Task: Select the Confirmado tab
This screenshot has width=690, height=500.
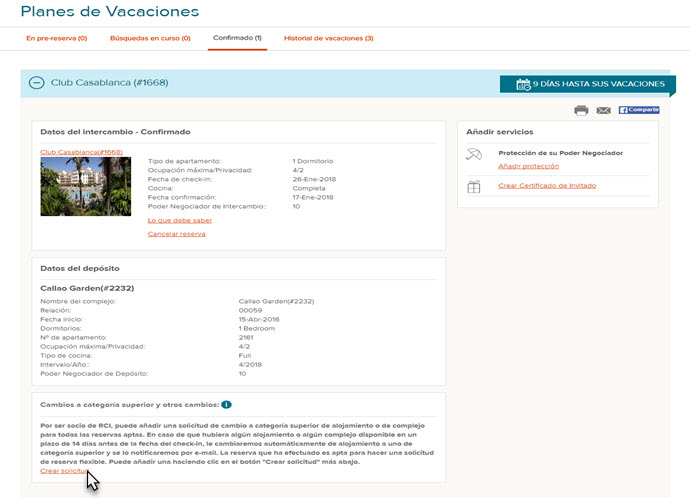Action: pyautogui.click(x=237, y=38)
